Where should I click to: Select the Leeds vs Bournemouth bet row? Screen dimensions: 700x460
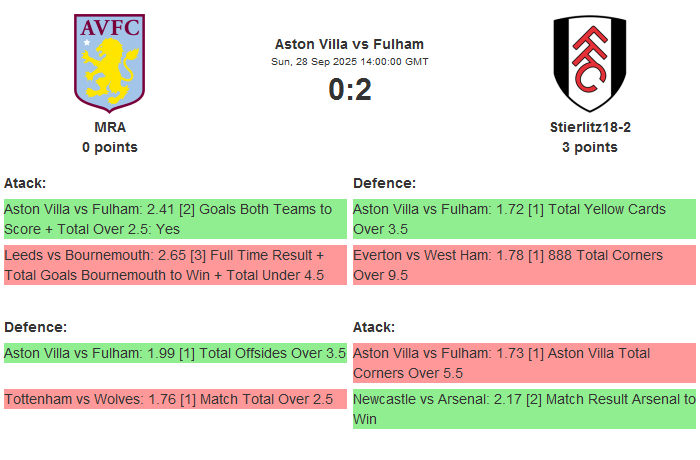point(174,265)
